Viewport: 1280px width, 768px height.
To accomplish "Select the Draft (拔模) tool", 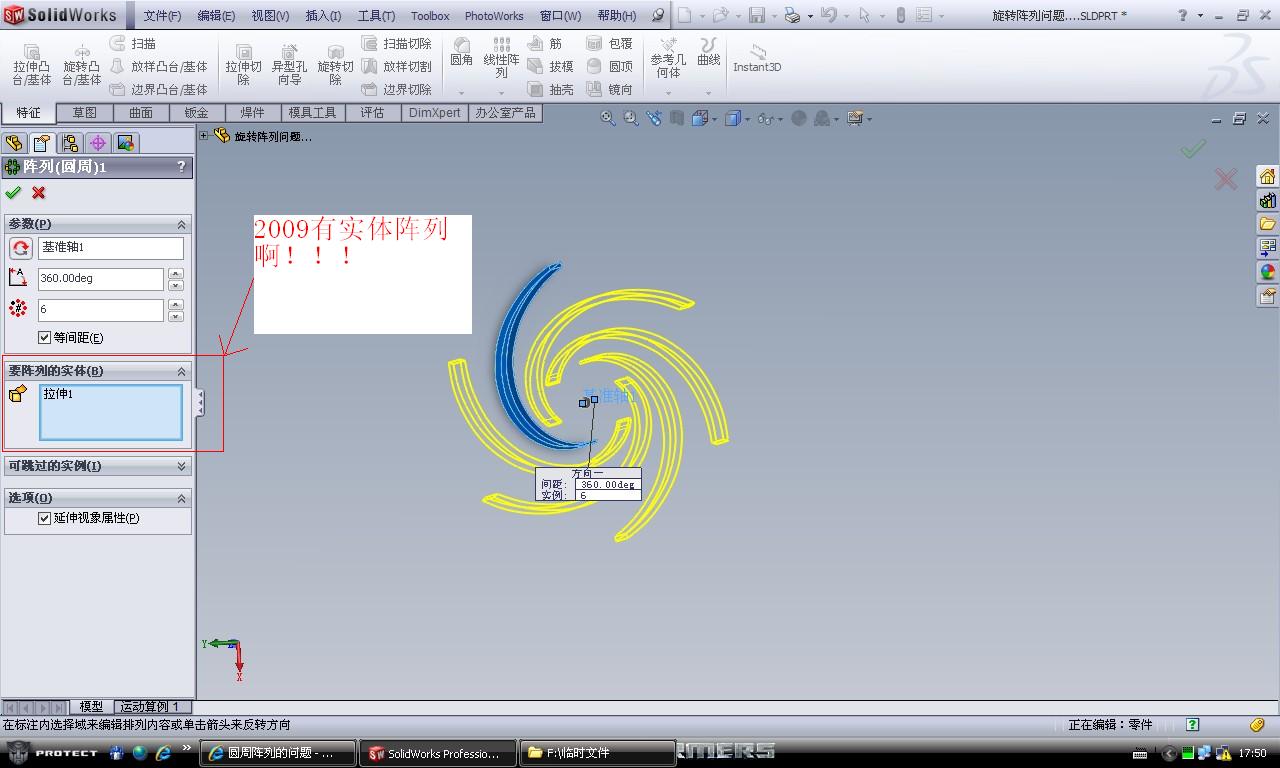I will coord(551,67).
